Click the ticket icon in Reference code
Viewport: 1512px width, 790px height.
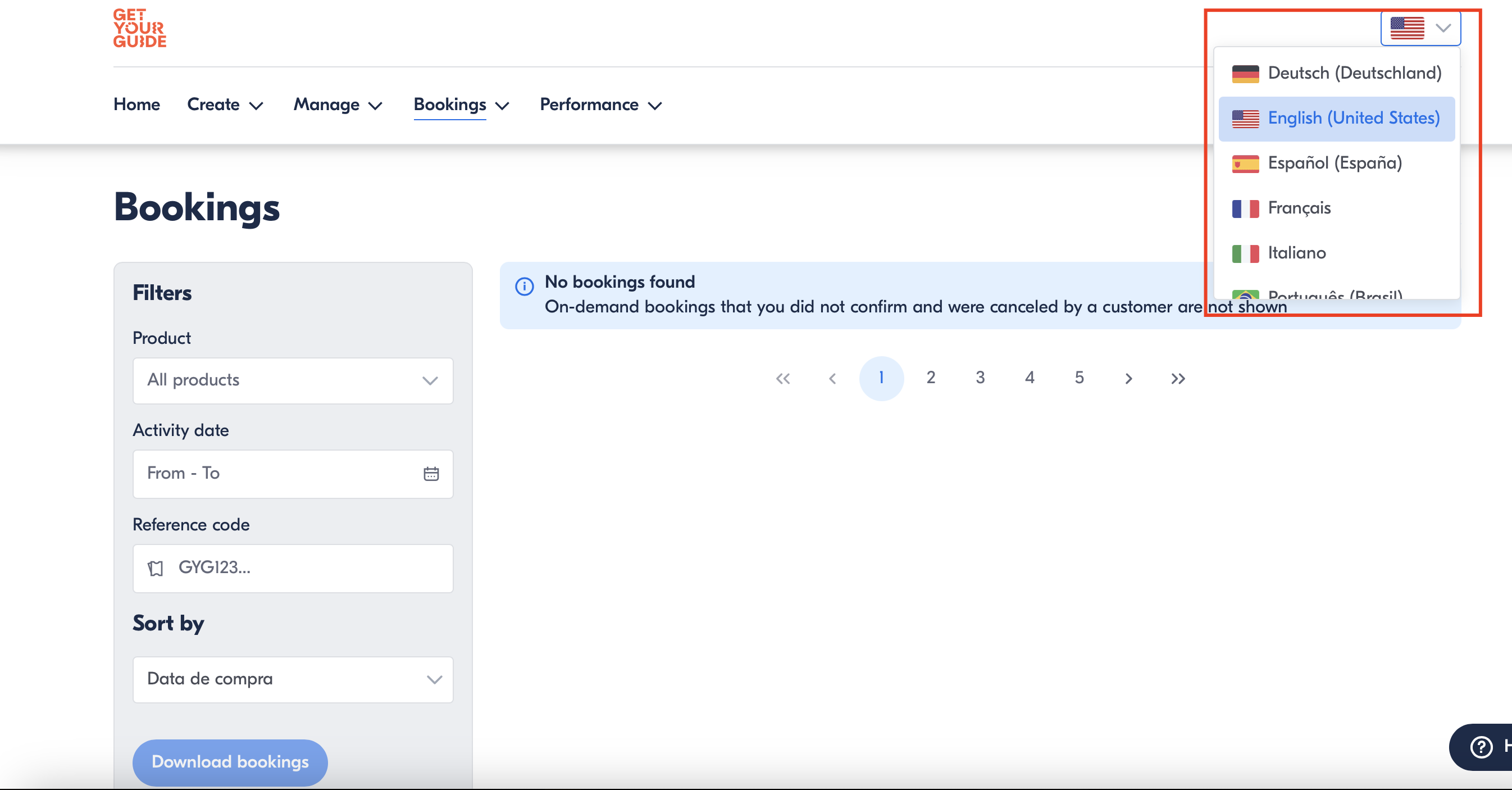[x=156, y=568]
